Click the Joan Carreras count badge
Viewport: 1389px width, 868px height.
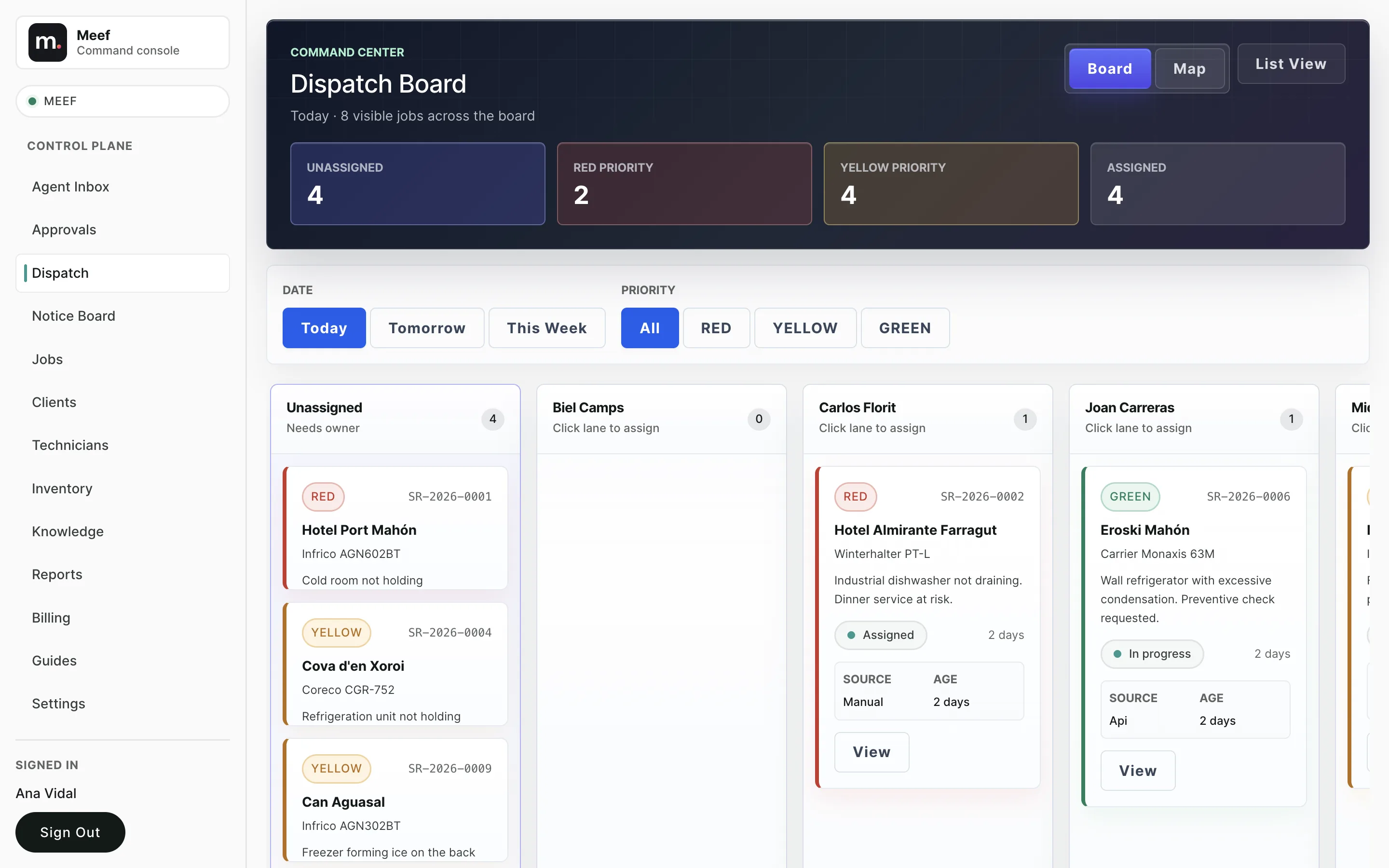1292,419
